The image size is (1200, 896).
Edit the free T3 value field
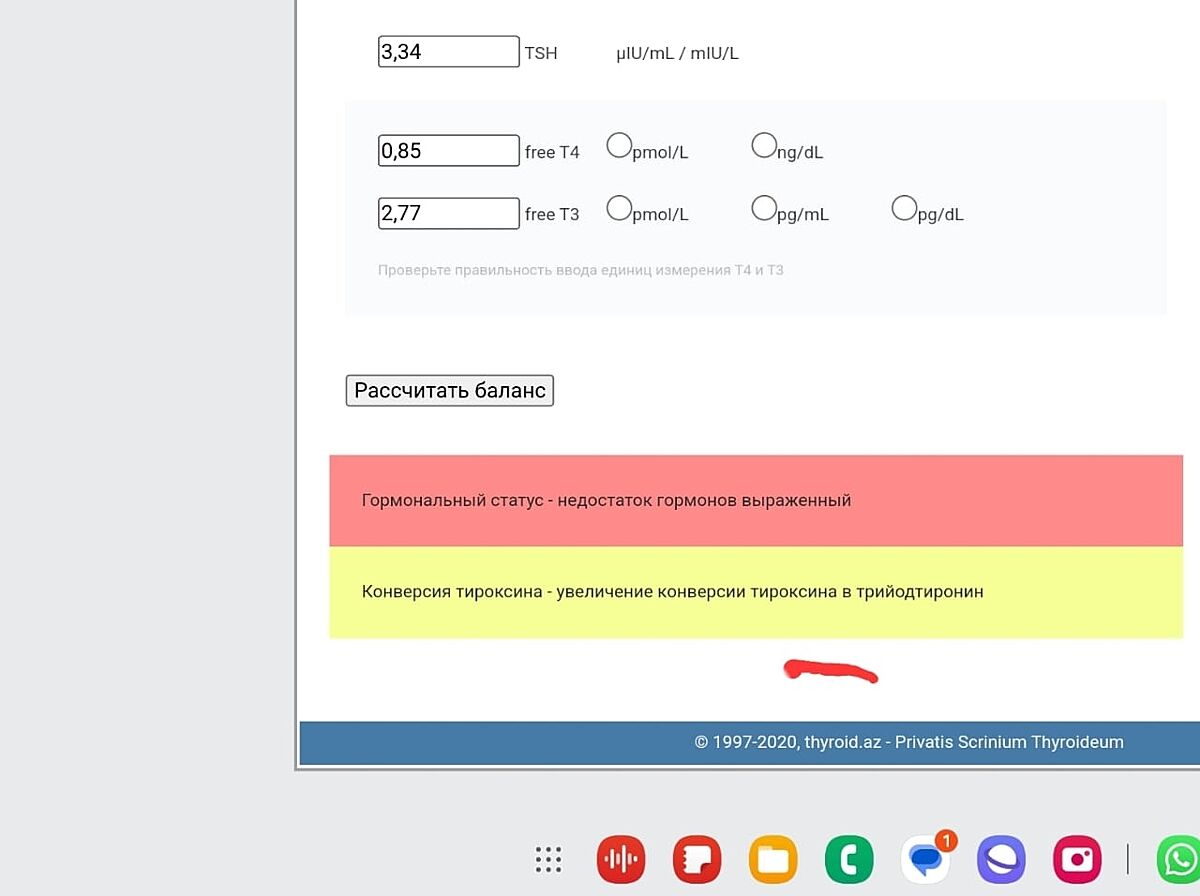tap(448, 213)
